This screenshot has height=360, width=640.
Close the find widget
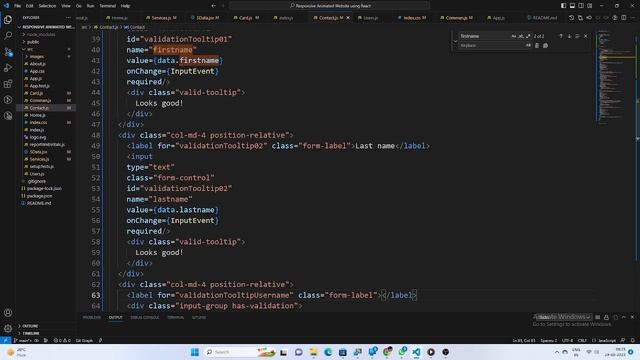[x=586, y=36]
